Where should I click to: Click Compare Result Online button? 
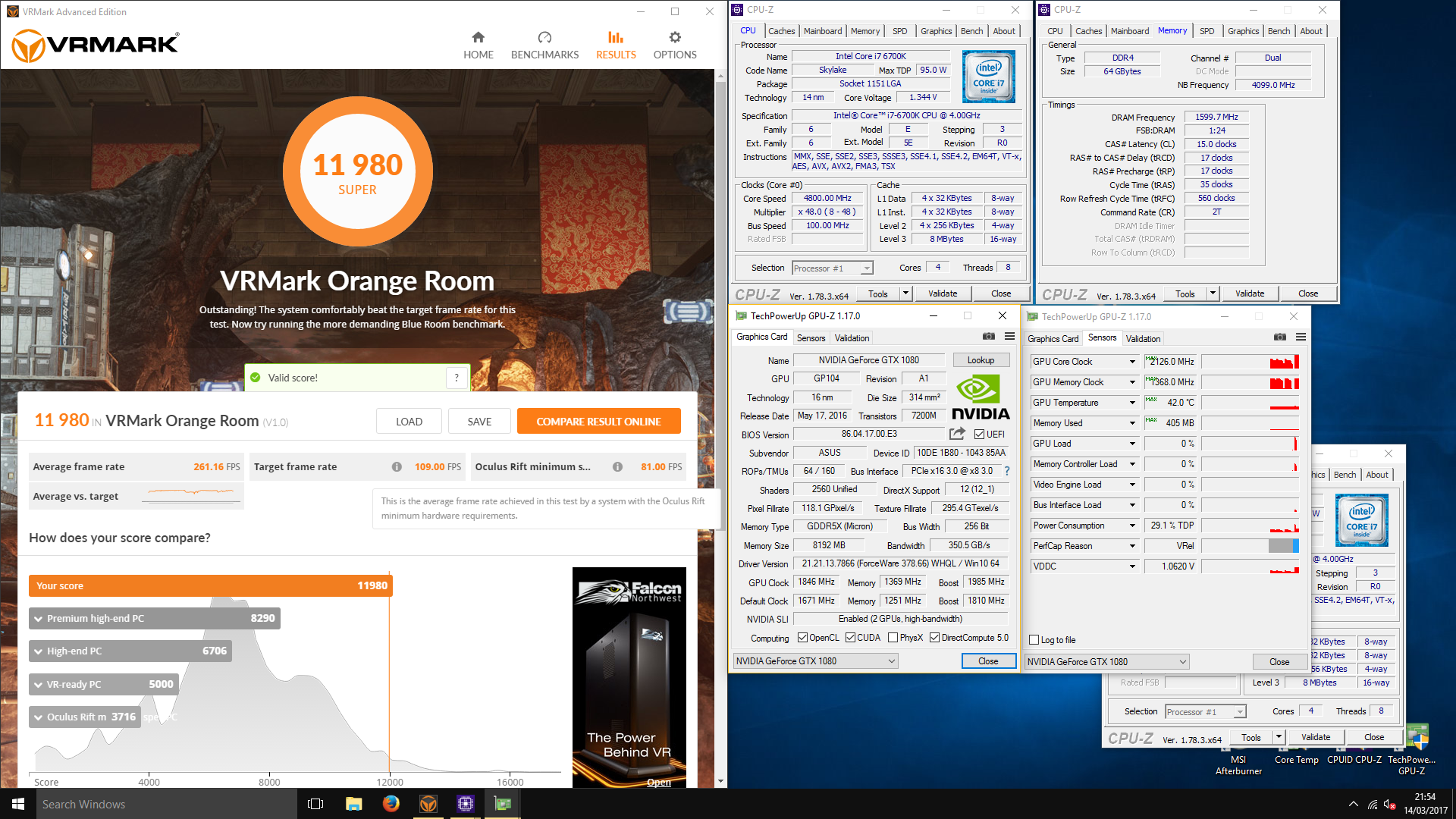[598, 422]
